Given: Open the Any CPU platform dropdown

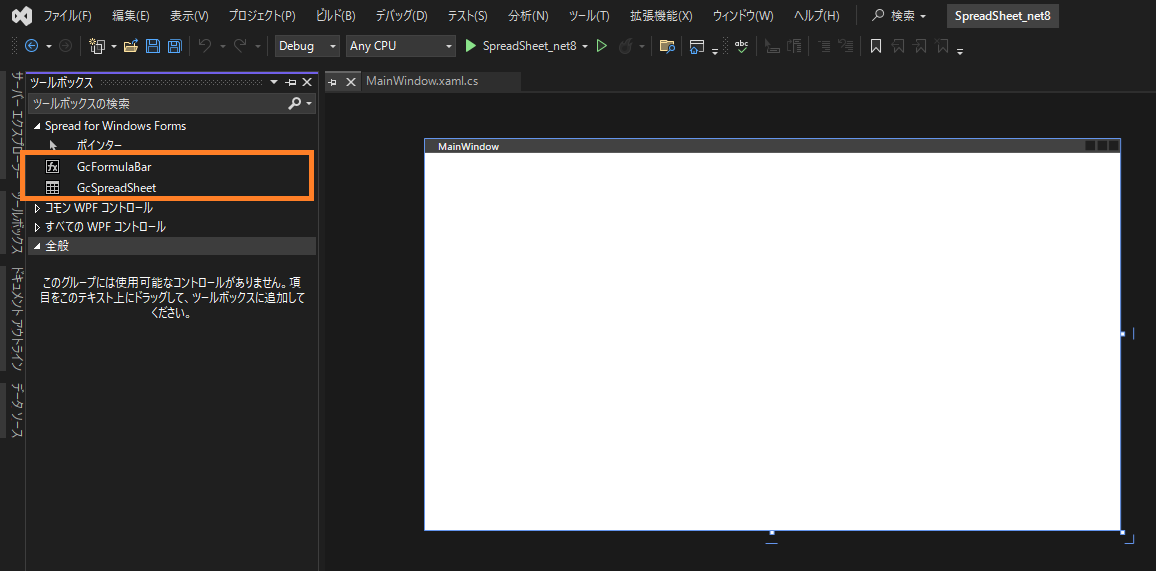Looking at the screenshot, I should (400, 46).
